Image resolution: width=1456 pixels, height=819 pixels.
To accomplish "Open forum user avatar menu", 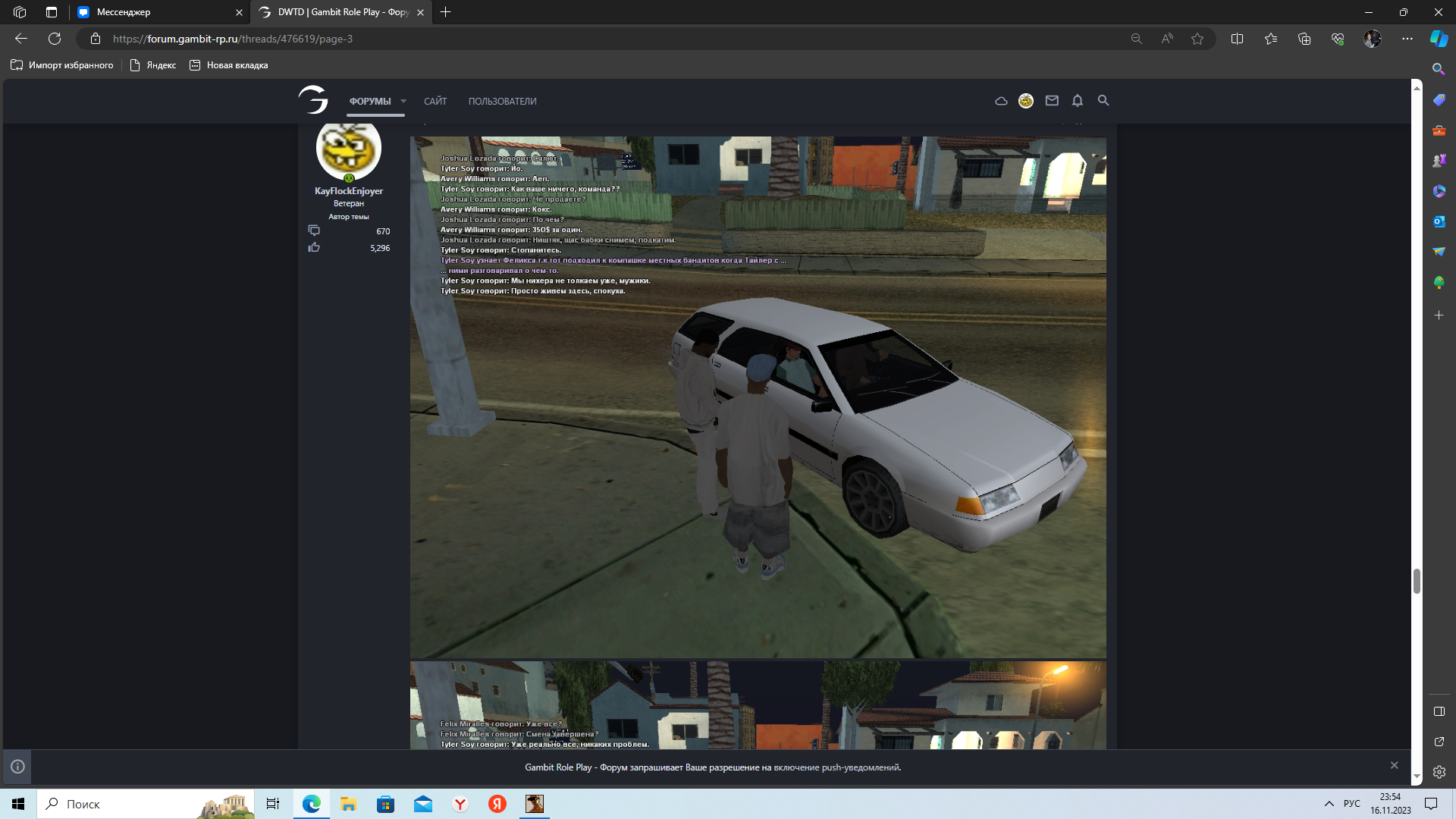I will pyautogui.click(x=1026, y=101).
